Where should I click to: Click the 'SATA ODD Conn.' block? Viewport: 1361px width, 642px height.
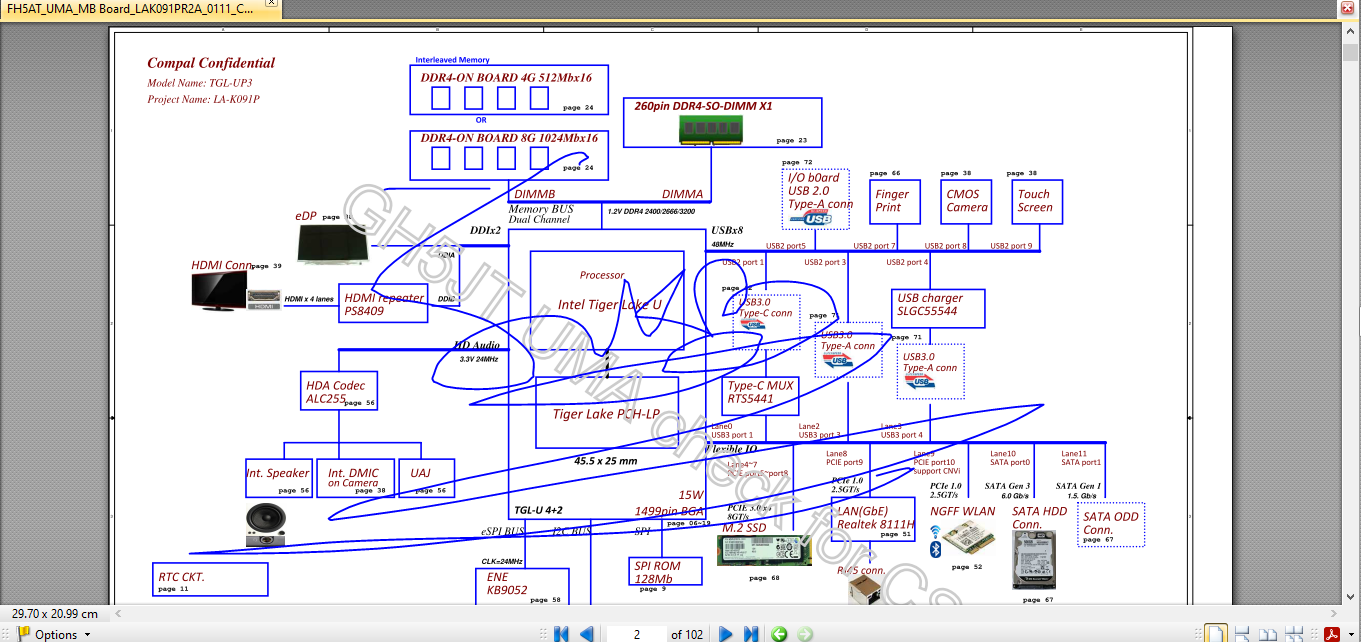coord(1111,525)
